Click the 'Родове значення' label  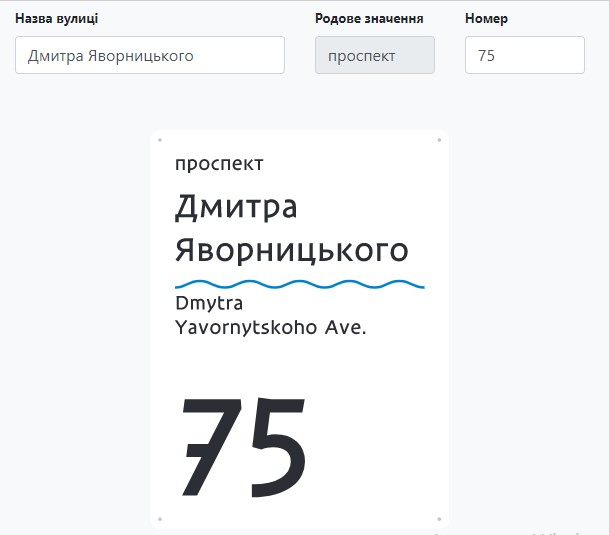[369, 19]
